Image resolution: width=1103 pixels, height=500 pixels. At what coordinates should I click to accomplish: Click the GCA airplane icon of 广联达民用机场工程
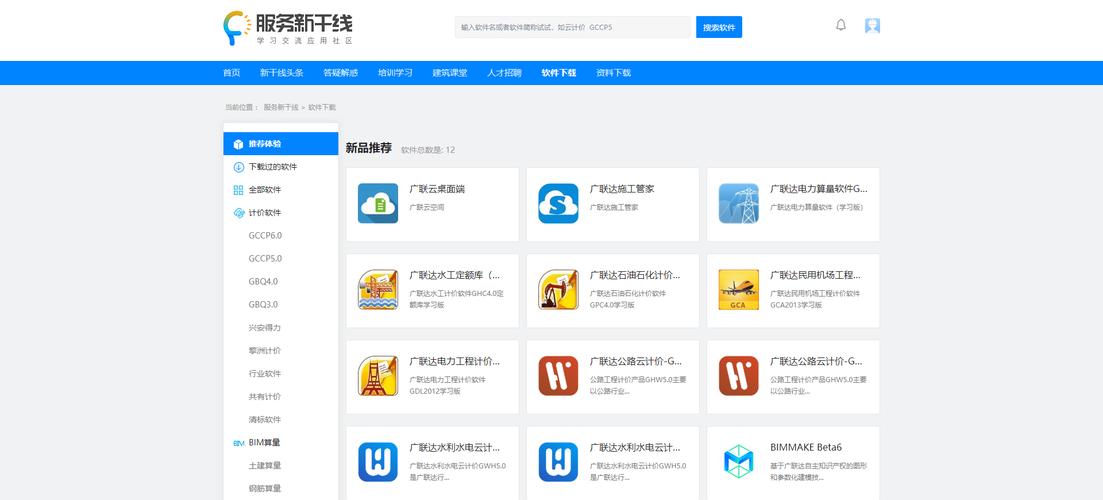click(x=739, y=290)
